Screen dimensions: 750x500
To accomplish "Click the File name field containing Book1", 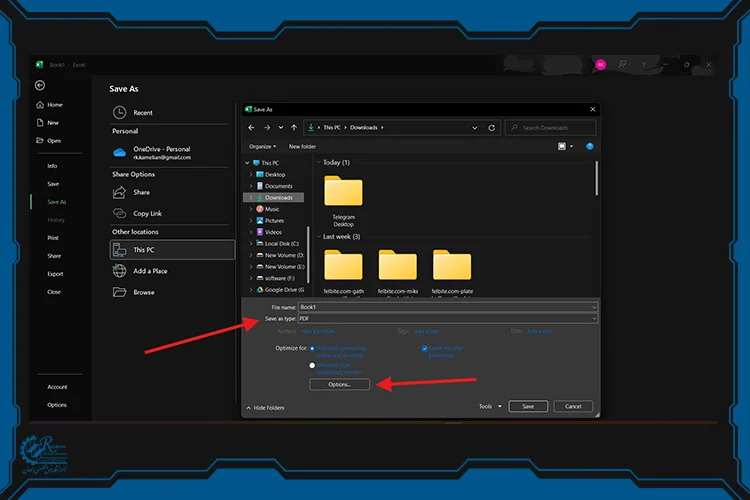I will [448, 307].
